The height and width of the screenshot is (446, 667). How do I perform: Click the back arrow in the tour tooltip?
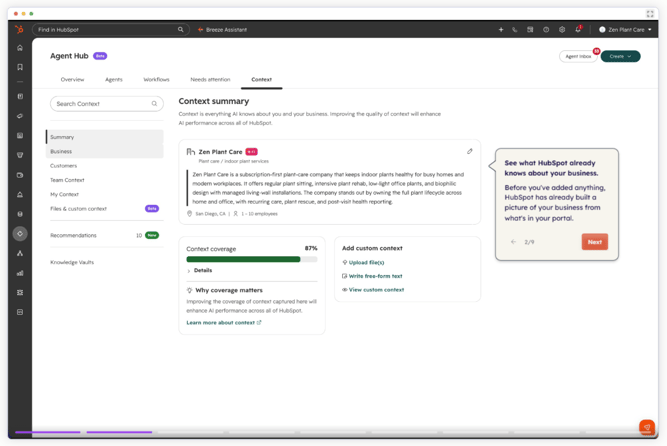(513, 242)
